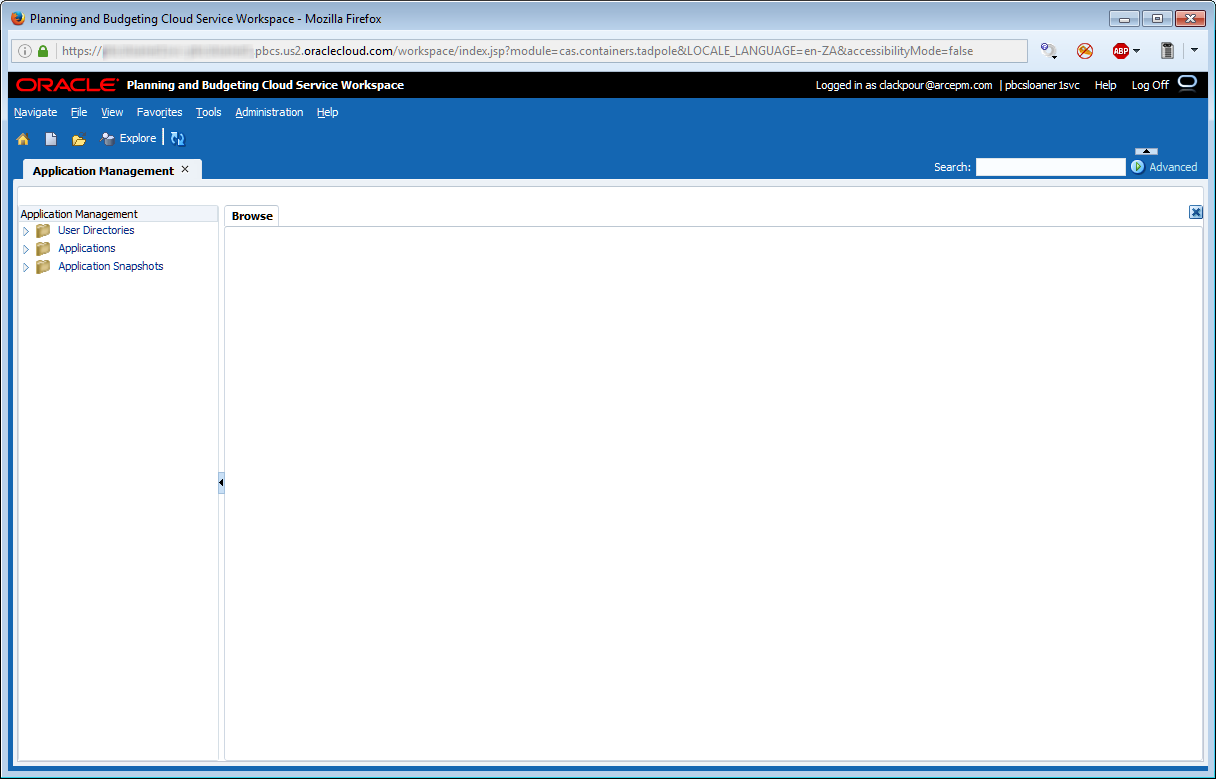Select the Browse tab
The width and height of the screenshot is (1216, 779).
tap(252, 216)
